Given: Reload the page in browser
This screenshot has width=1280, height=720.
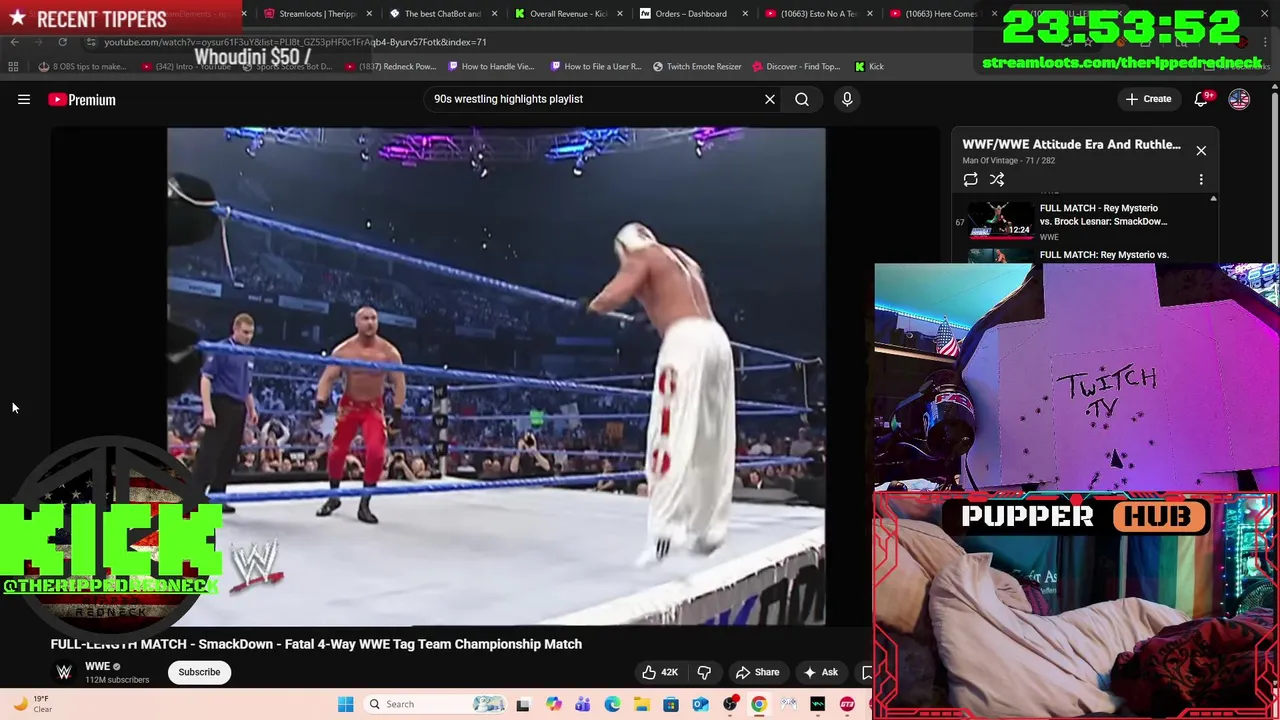Looking at the screenshot, I should 62,42.
